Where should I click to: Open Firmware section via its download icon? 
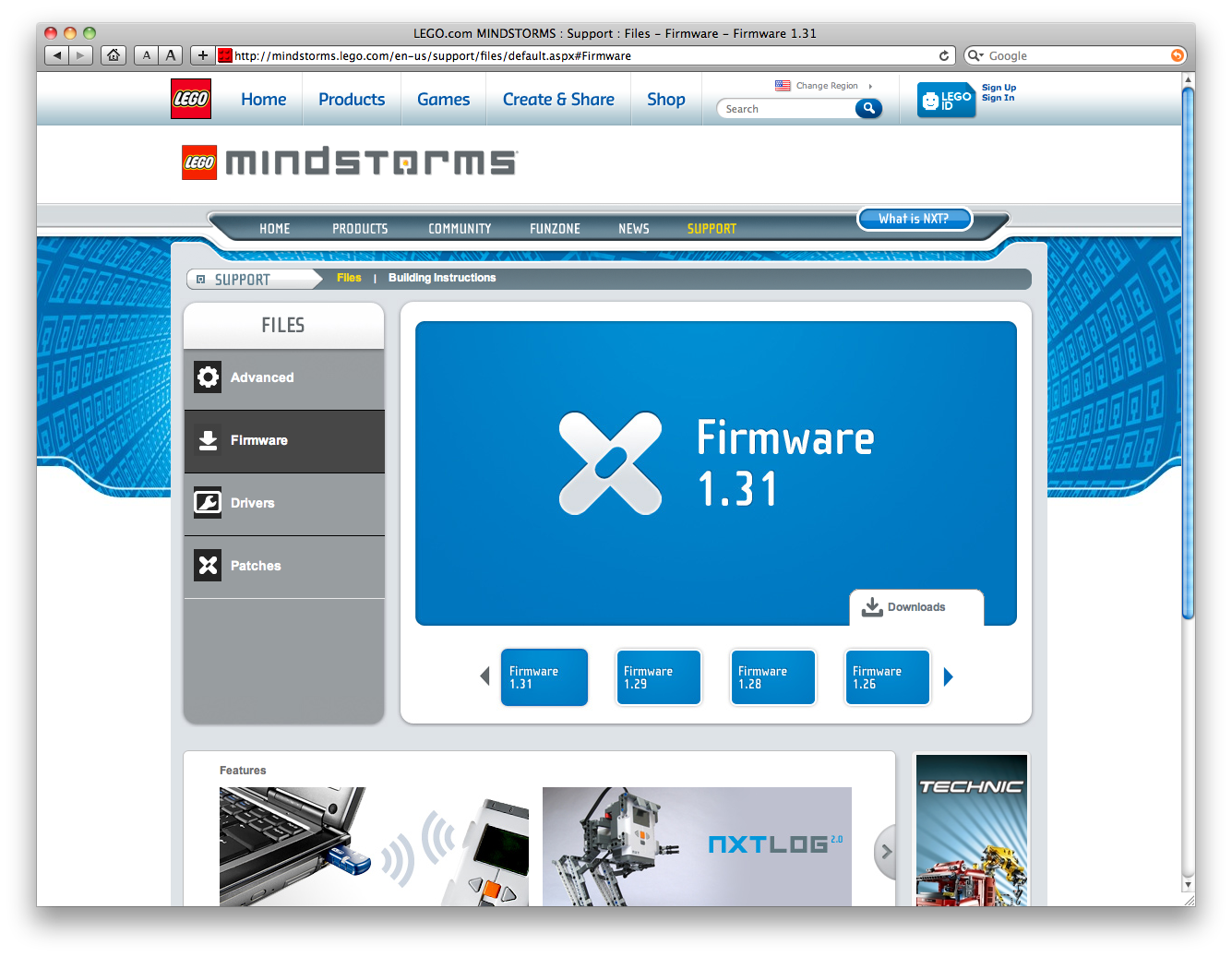pyautogui.click(x=208, y=440)
